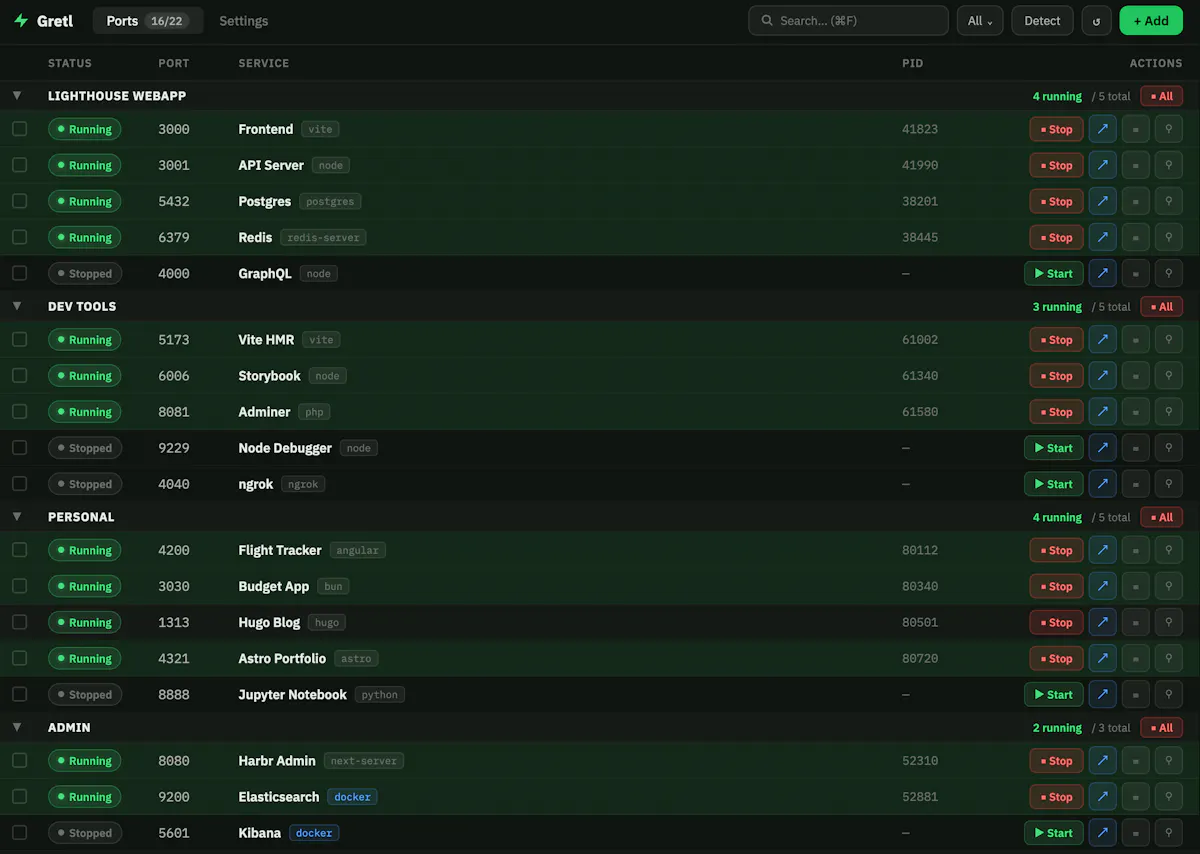
Task: Open the Frontend port in browser via arrow icon
Action: tap(1102, 129)
